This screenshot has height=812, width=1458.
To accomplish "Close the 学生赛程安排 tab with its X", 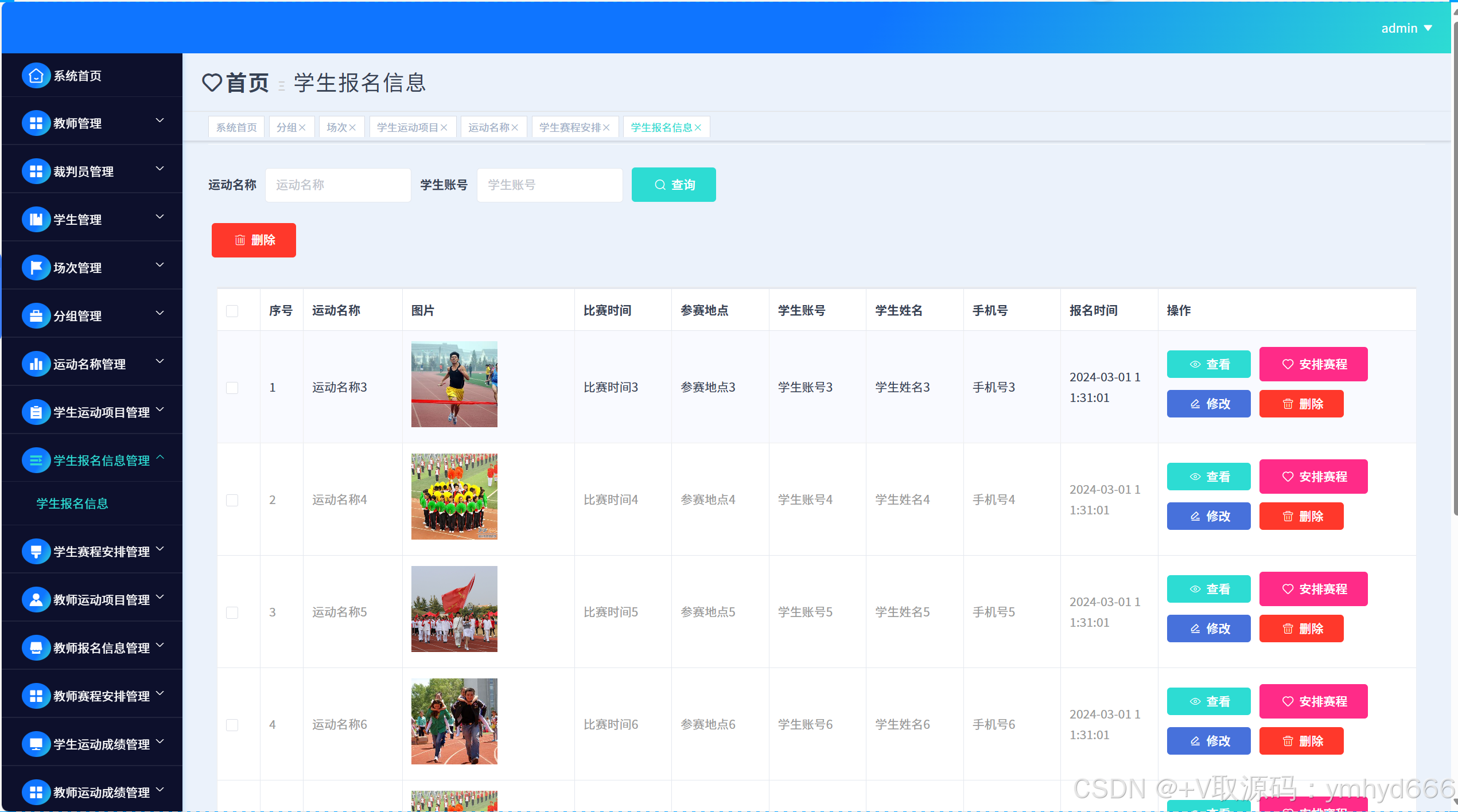I will click(x=606, y=128).
